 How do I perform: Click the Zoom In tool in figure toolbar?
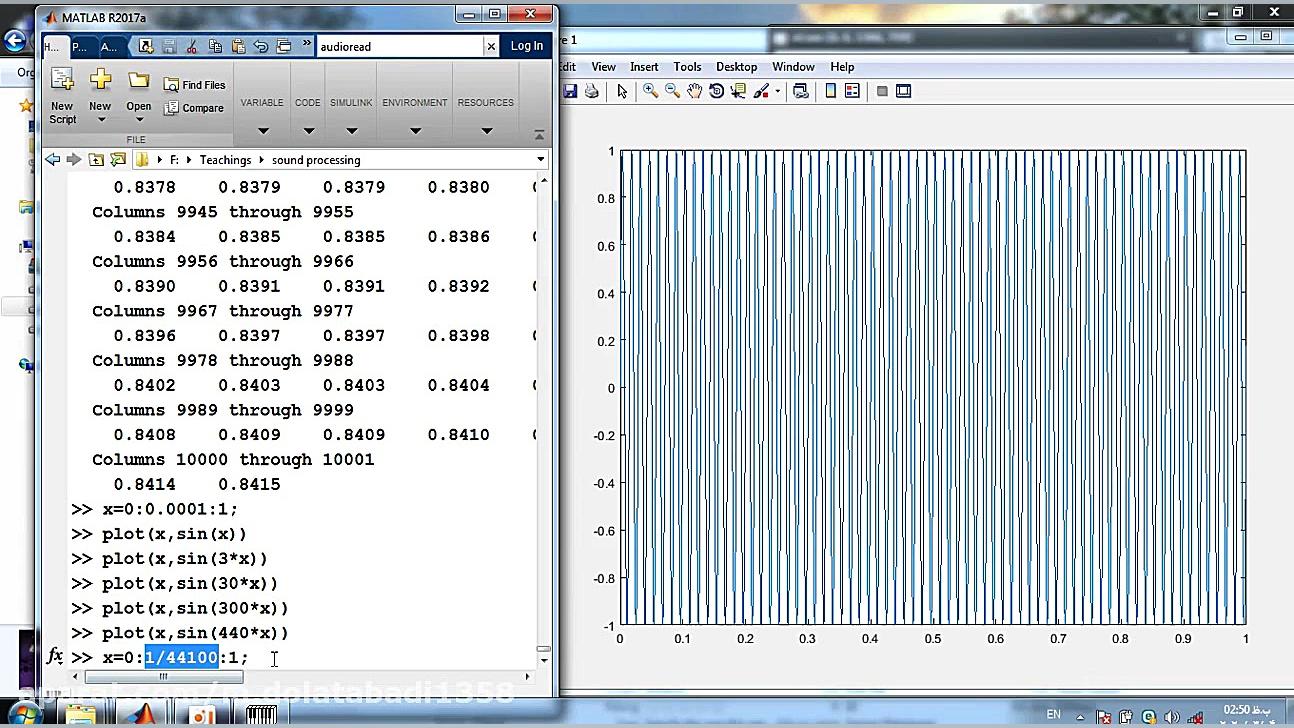[x=650, y=91]
